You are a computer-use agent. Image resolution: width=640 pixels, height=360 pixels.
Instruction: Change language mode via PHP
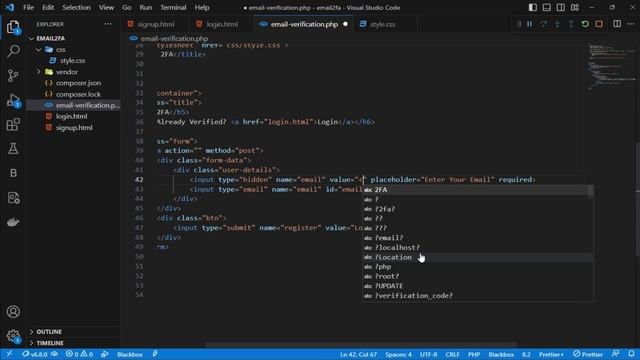(474, 354)
